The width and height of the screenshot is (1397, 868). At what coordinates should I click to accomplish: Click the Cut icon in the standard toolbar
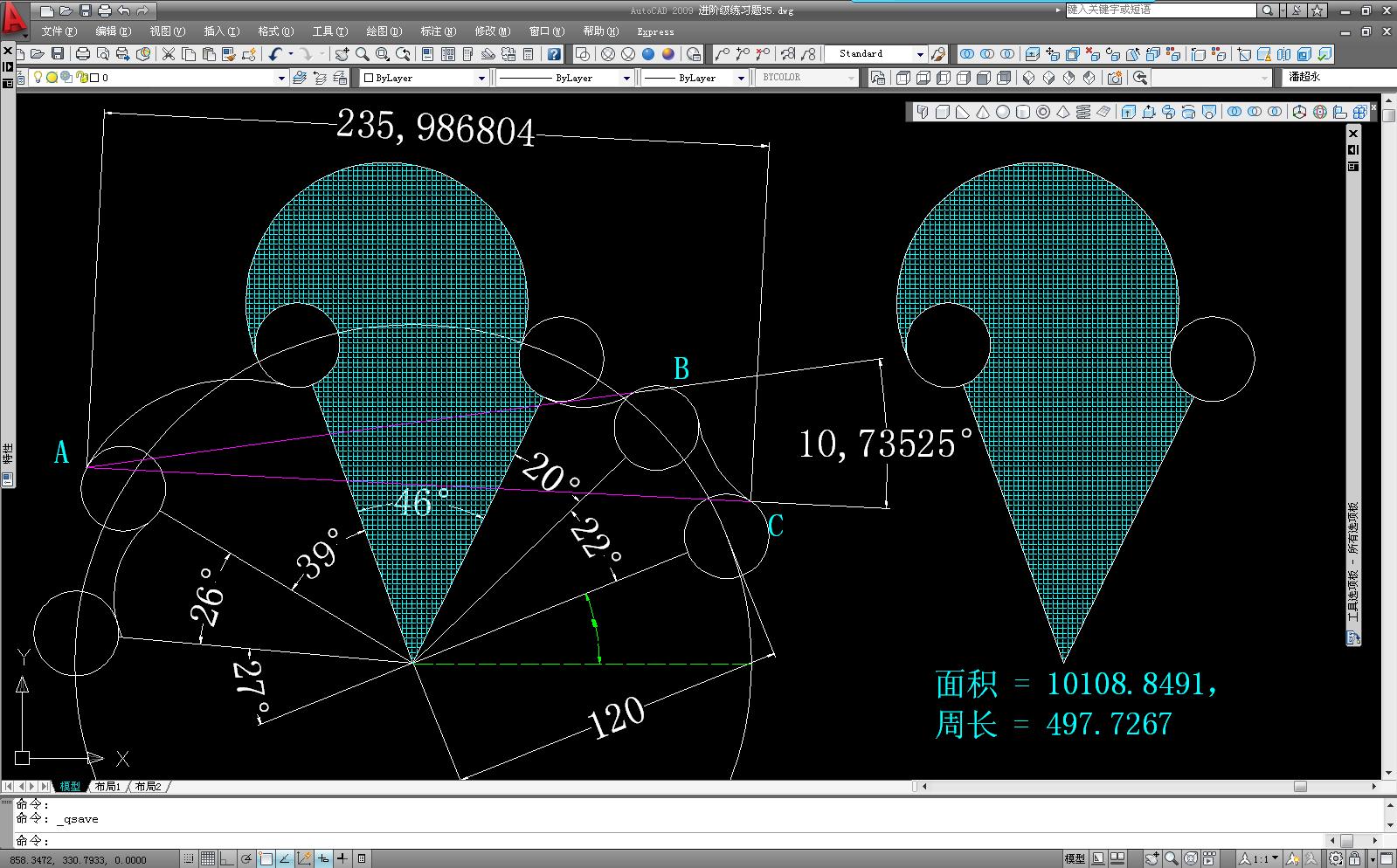[x=169, y=54]
